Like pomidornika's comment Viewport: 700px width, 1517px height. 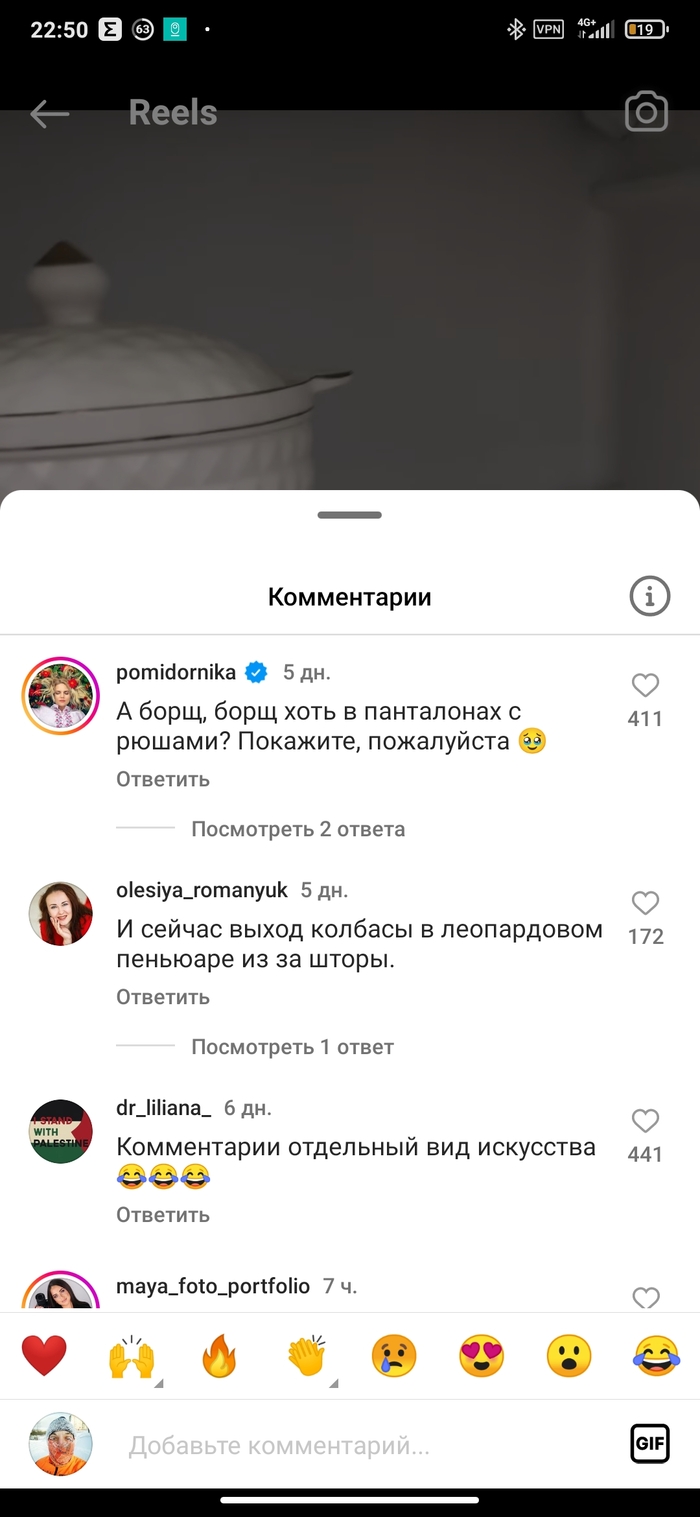[x=645, y=686]
